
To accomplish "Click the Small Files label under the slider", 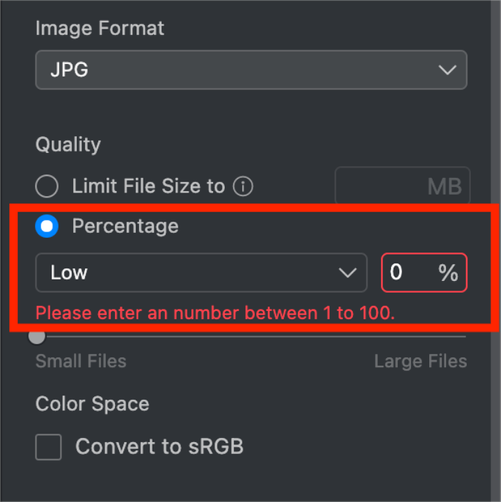I will click(x=81, y=361).
